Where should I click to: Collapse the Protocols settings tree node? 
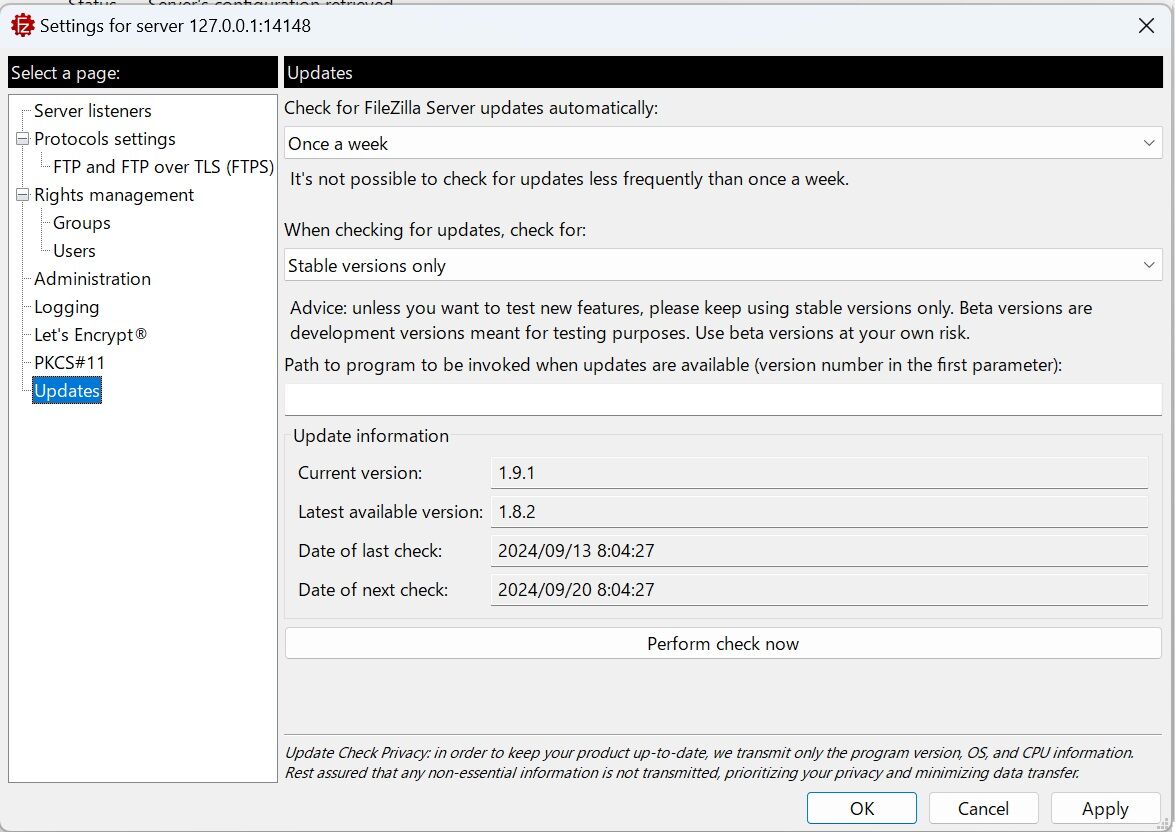[22, 139]
